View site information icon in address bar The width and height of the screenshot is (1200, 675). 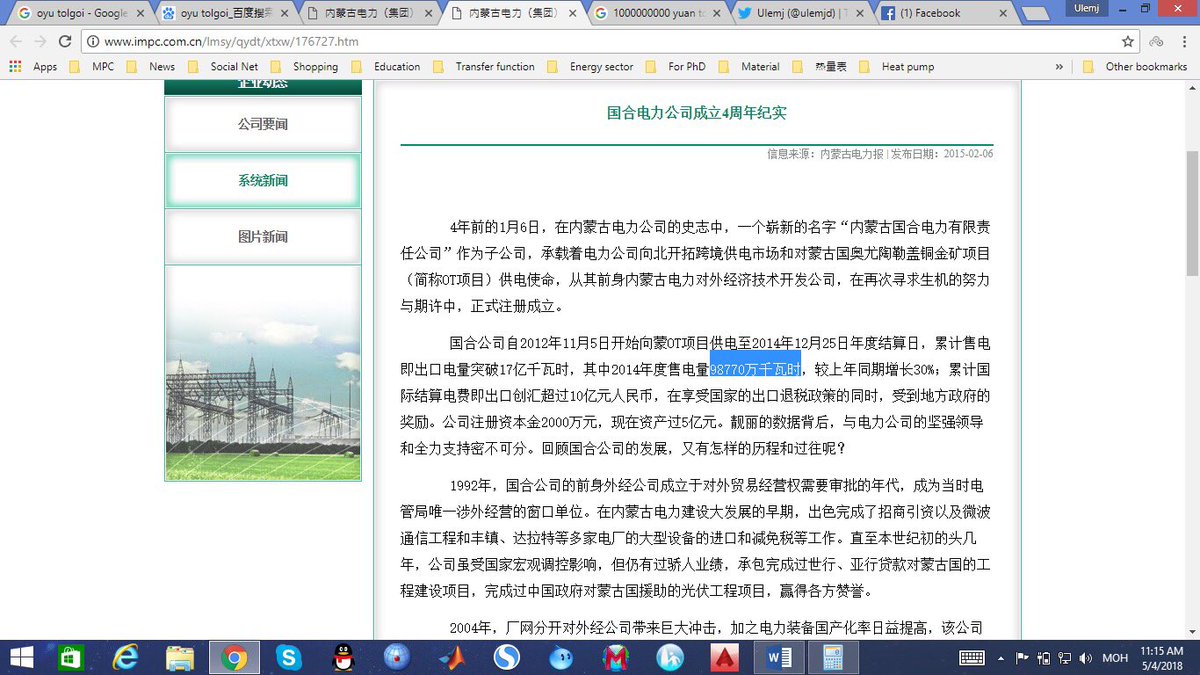[92, 42]
